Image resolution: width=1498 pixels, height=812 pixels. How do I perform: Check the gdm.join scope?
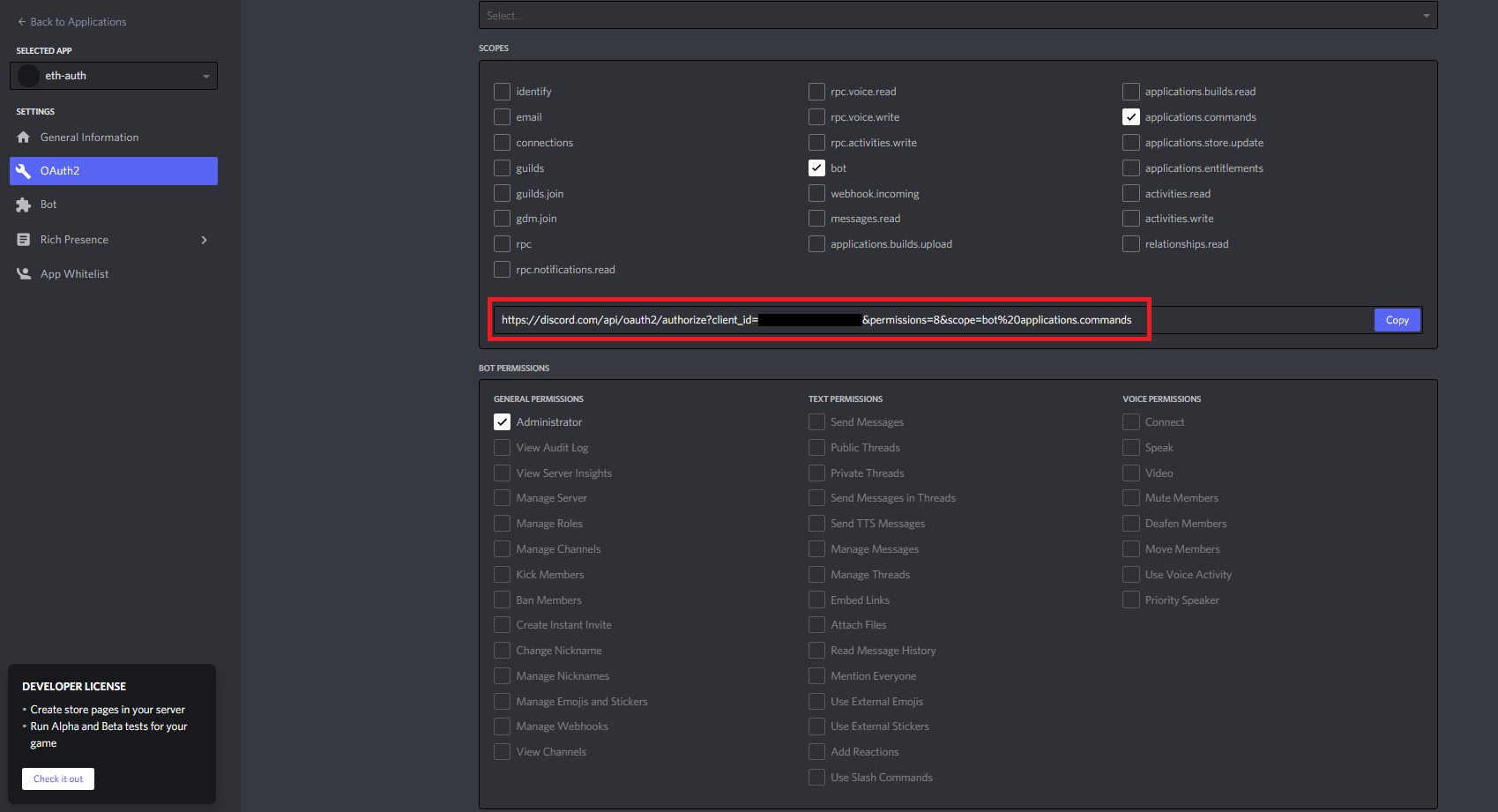pyautogui.click(x=502, y=219)
